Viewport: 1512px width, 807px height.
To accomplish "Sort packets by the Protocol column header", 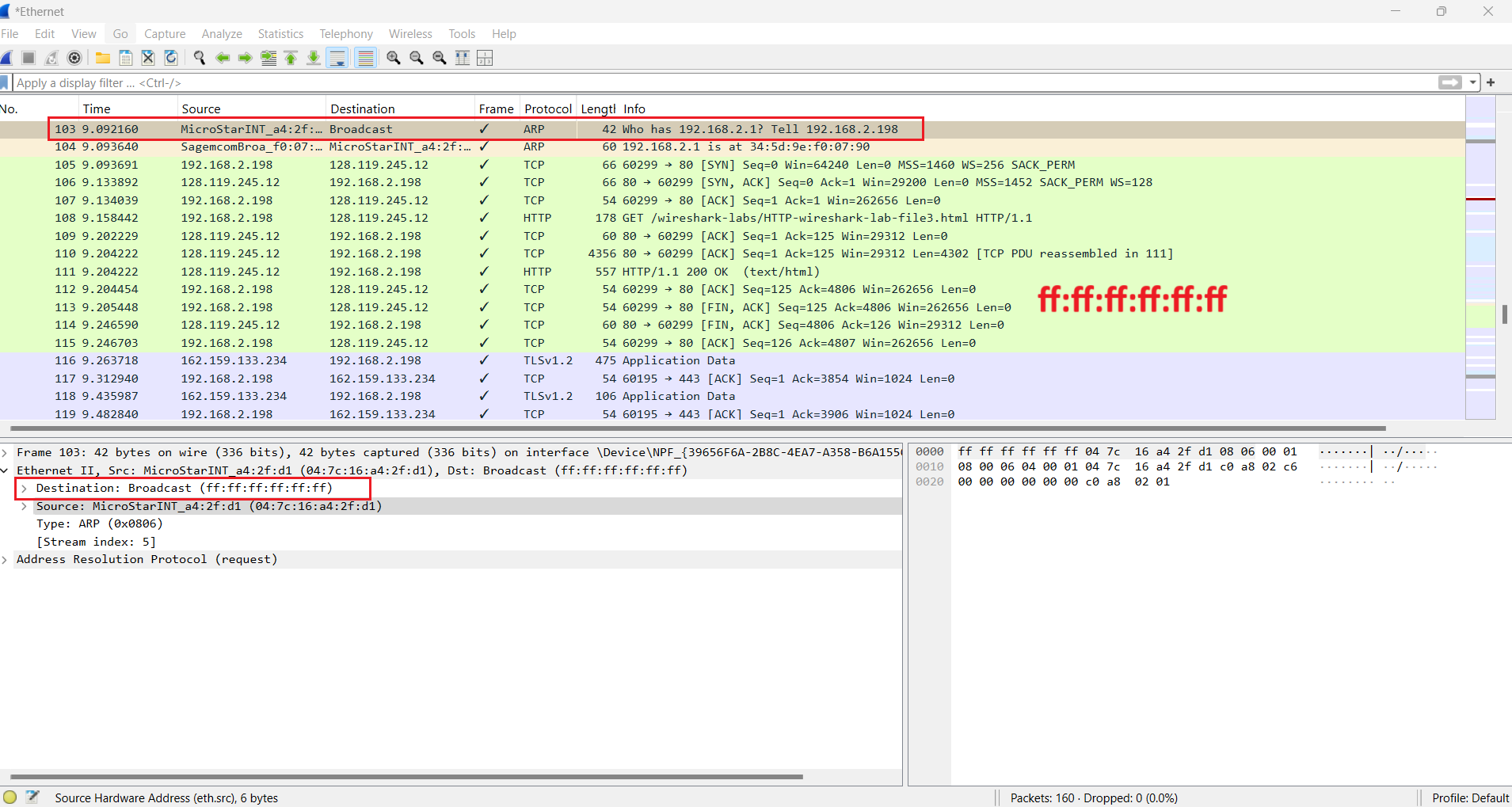I will (x=548, y=109).
